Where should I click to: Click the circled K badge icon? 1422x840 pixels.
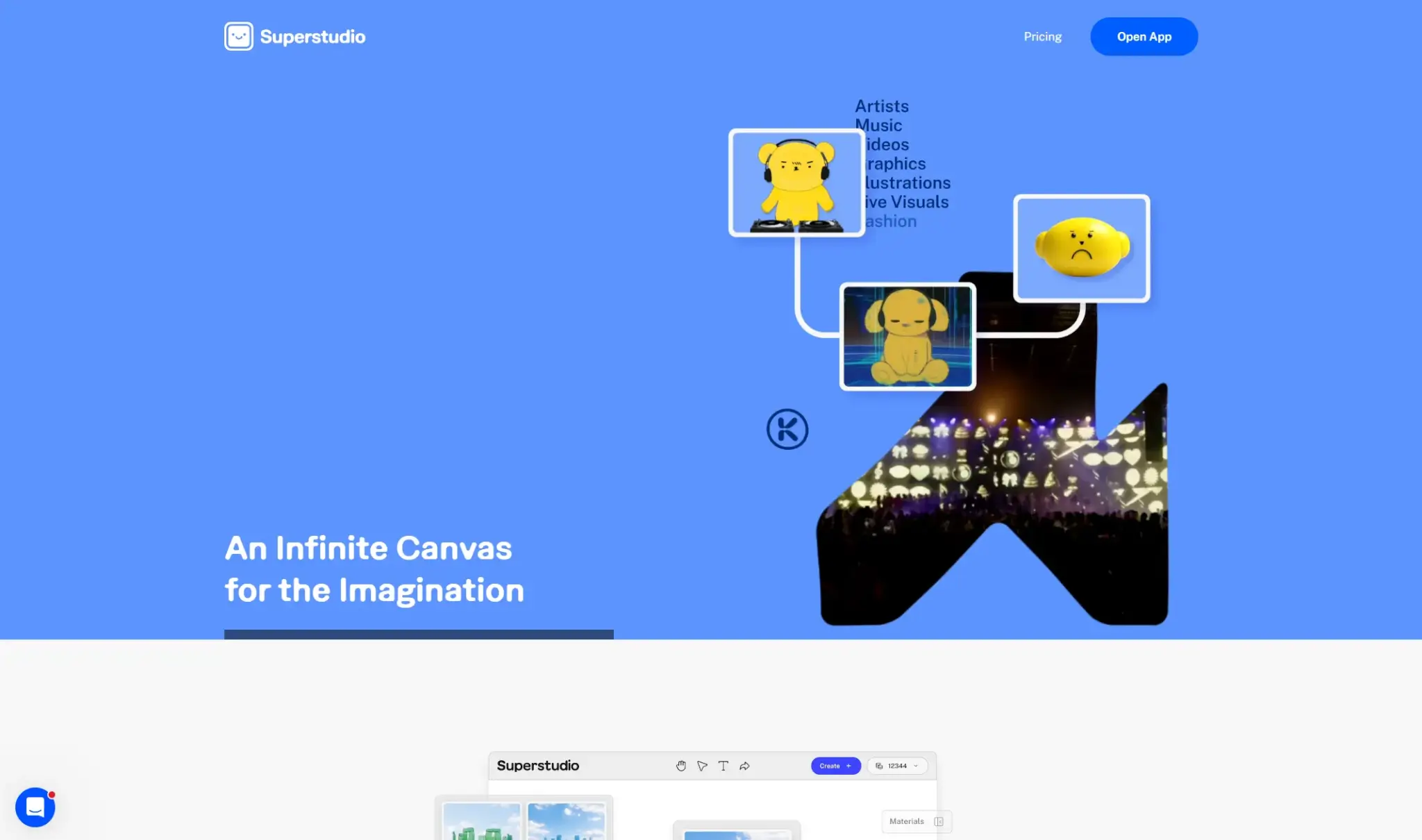pyautogui.click(x=787, y=429)
